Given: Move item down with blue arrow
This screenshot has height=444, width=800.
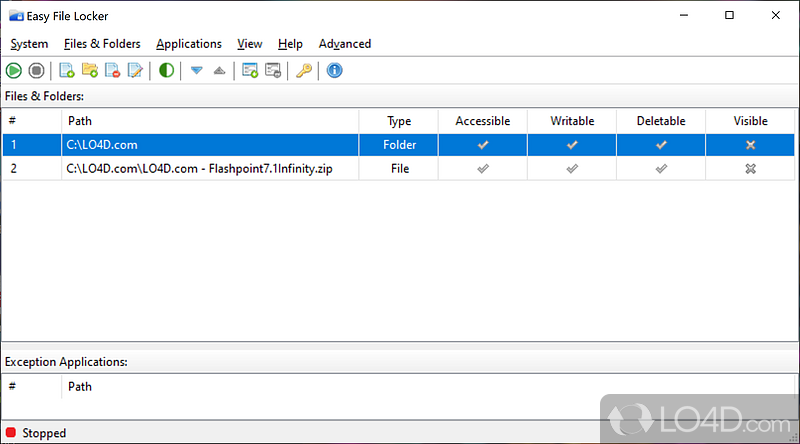Looking at the screenshot, I should point(196,70).
